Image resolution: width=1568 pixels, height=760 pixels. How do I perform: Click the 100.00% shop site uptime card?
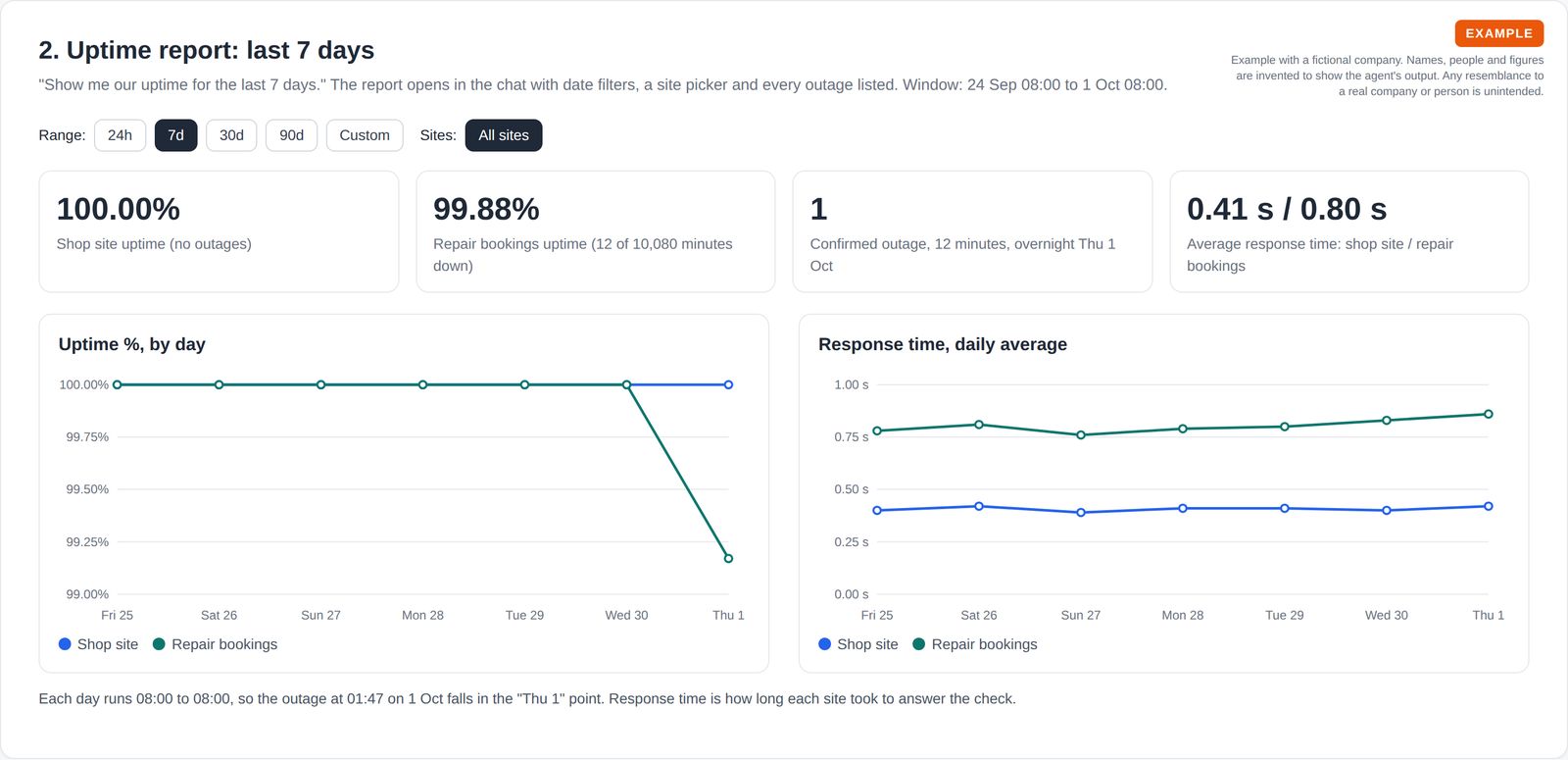tap(219, 231)
